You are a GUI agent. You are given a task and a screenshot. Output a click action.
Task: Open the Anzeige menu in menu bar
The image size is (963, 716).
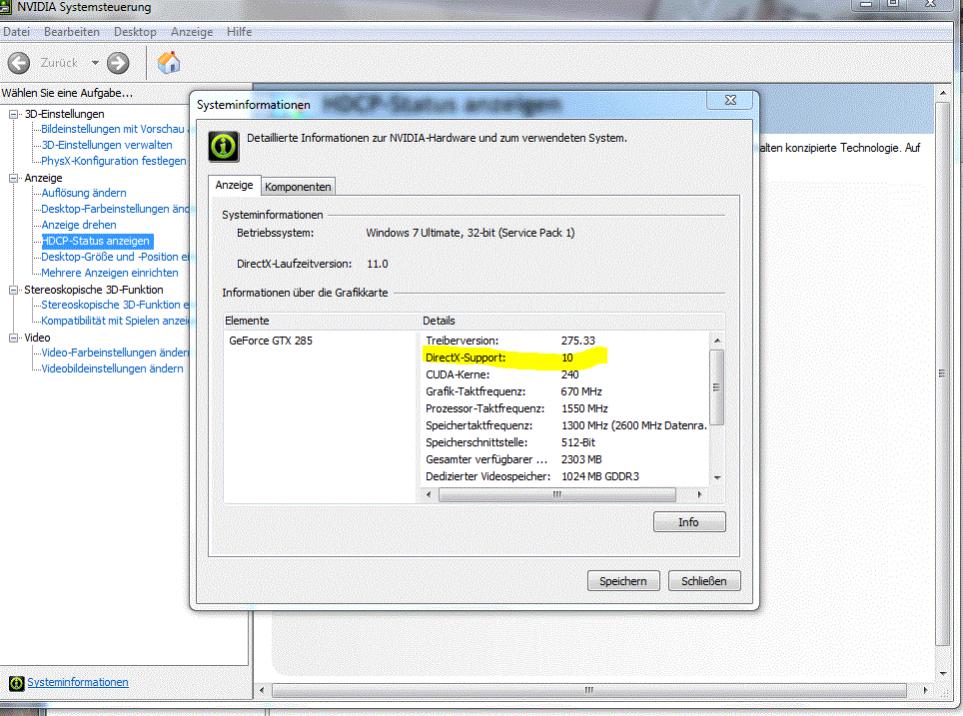192,32
